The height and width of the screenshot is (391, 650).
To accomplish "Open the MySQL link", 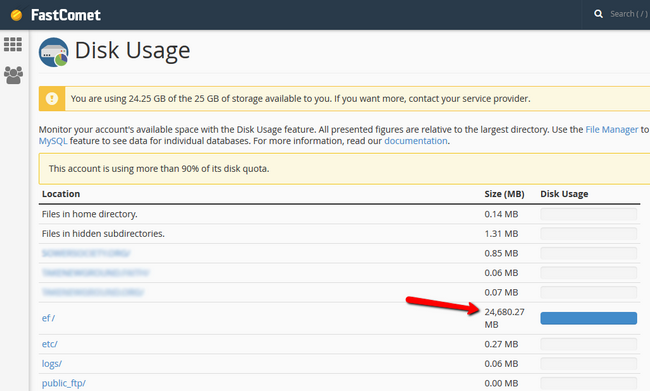I will (53, 141).
